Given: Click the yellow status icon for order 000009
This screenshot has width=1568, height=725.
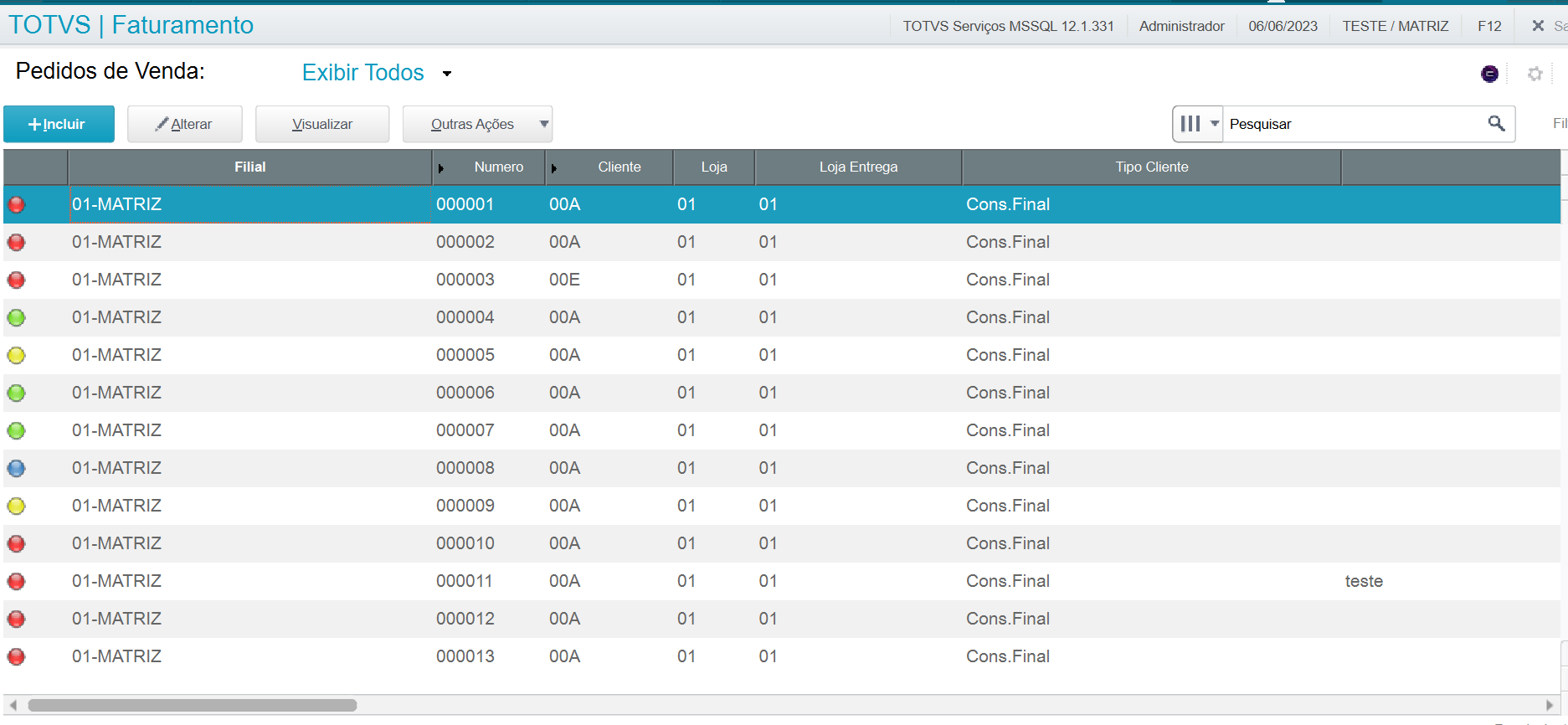Looking at the screenshot, I should pos(16,506).
